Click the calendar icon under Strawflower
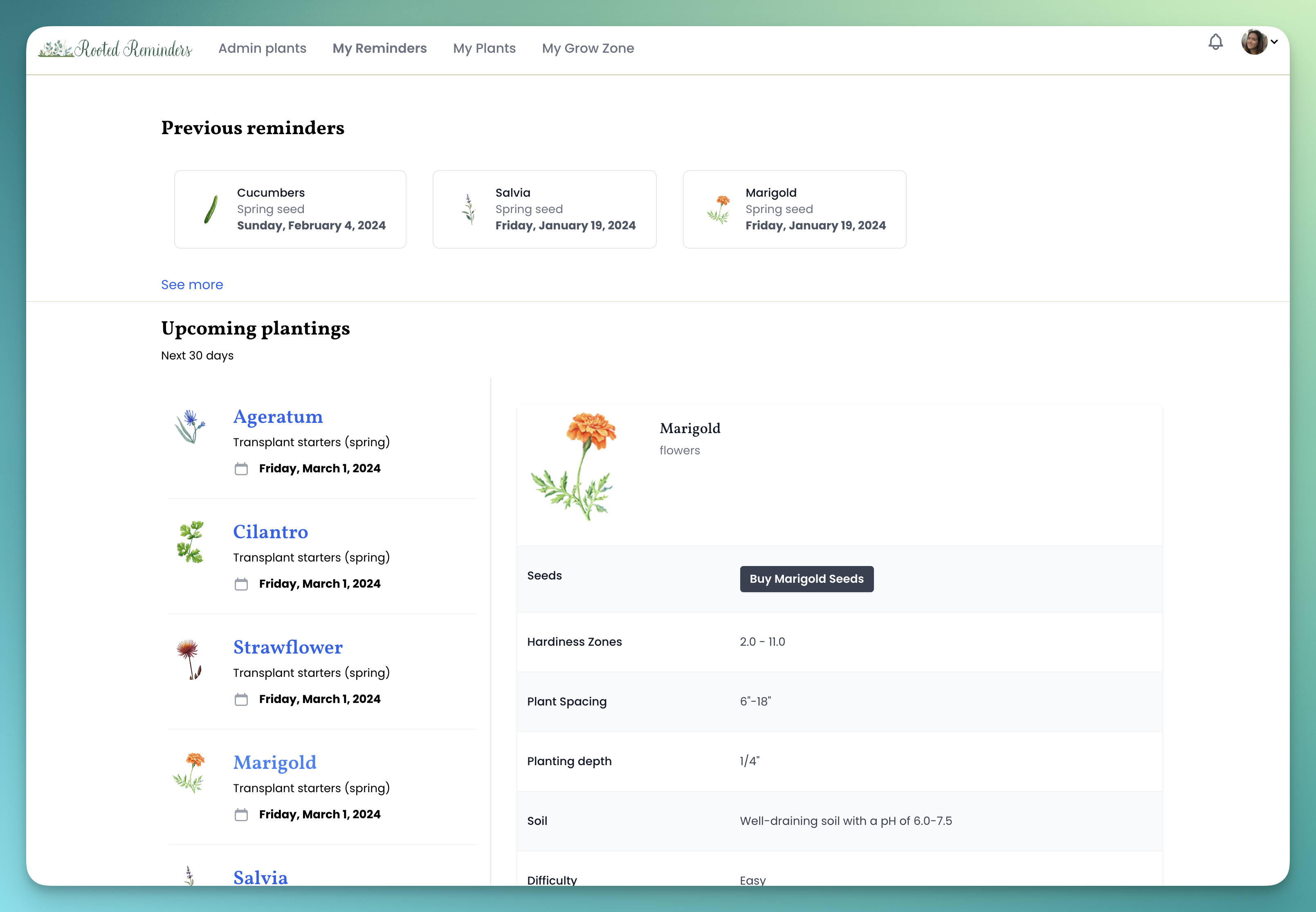Screen dimensions: 1316x912 click(x=241, y=699)
